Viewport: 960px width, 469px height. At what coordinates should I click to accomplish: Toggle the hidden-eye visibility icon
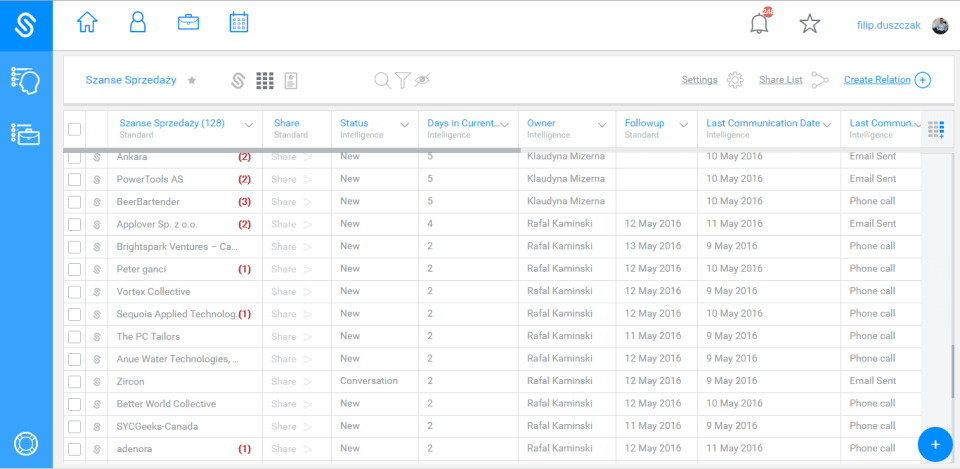422,80
